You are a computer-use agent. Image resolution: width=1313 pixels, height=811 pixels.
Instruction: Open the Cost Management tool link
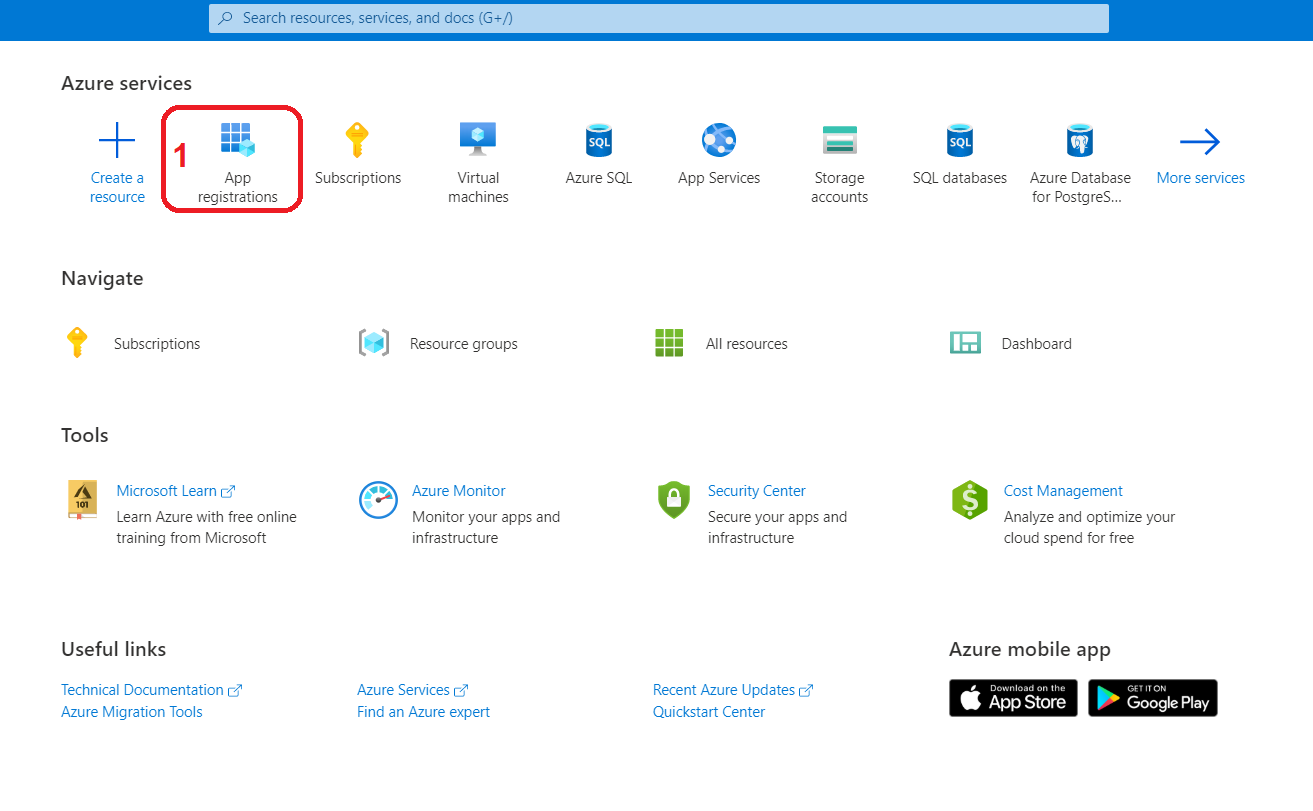[x=1063, y=491]
